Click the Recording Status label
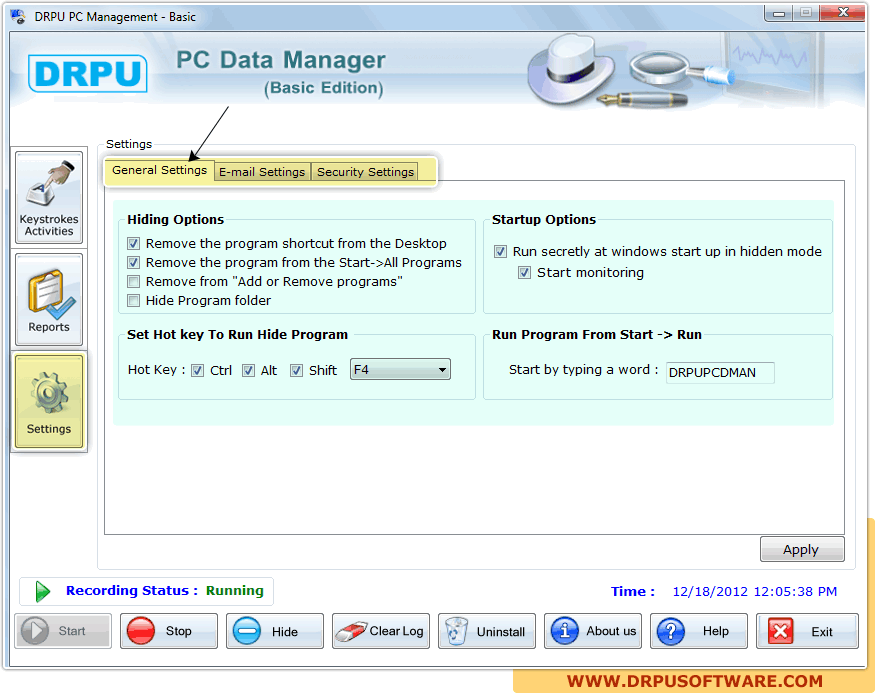This screenshot has height=693, width=875. click(132, 590)
